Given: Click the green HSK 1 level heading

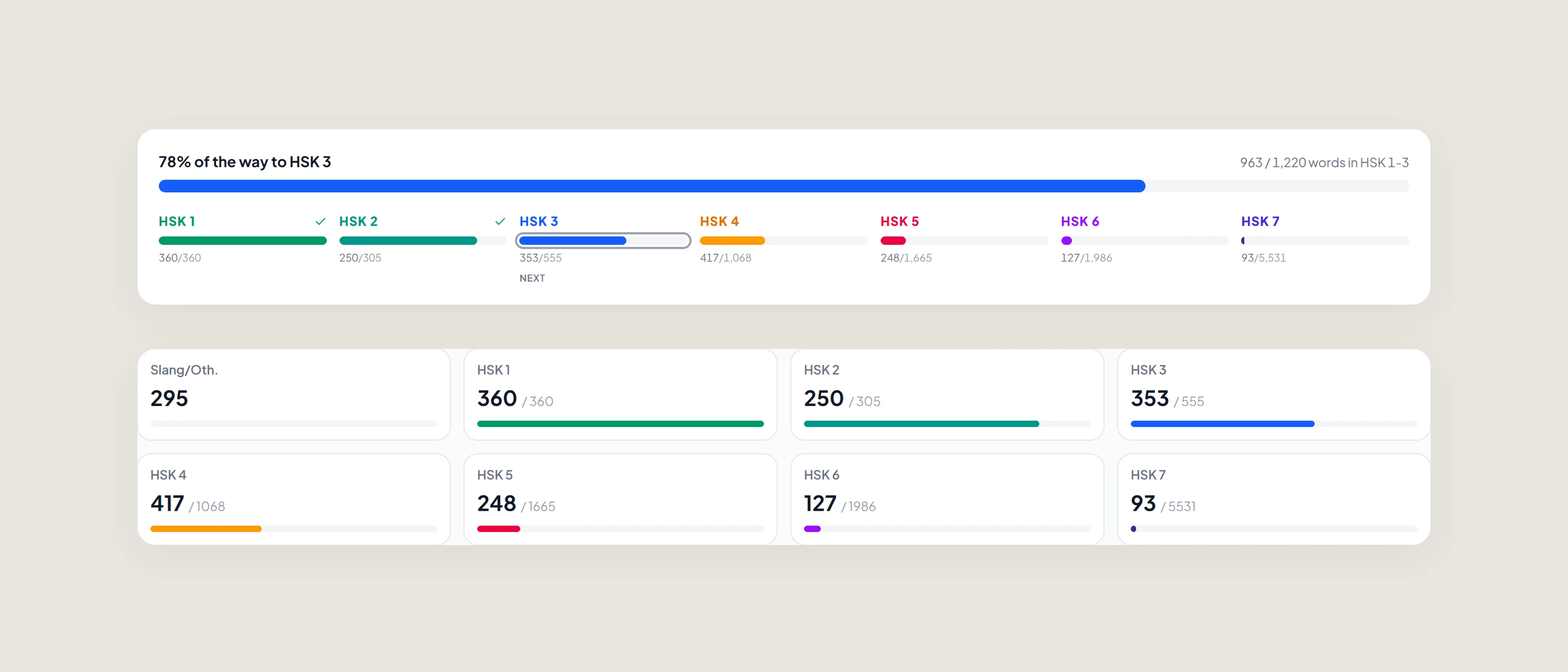Looking at the screenshot, I should coord(177,221).
